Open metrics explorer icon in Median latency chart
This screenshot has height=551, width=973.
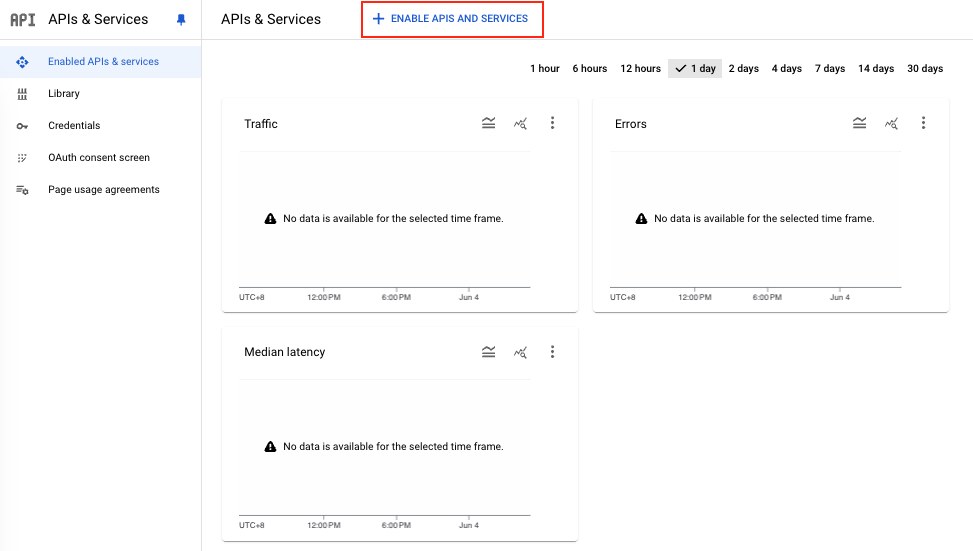(521, 352)
